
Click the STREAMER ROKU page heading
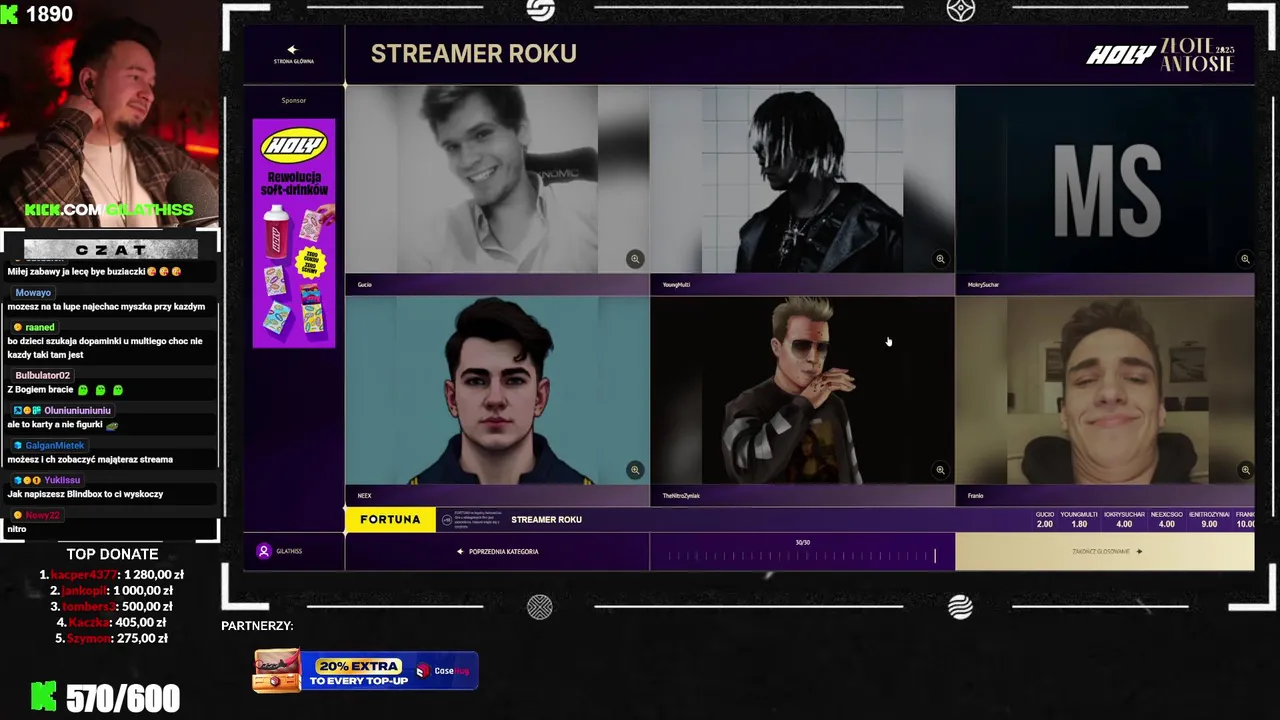[x=474, y=54]
